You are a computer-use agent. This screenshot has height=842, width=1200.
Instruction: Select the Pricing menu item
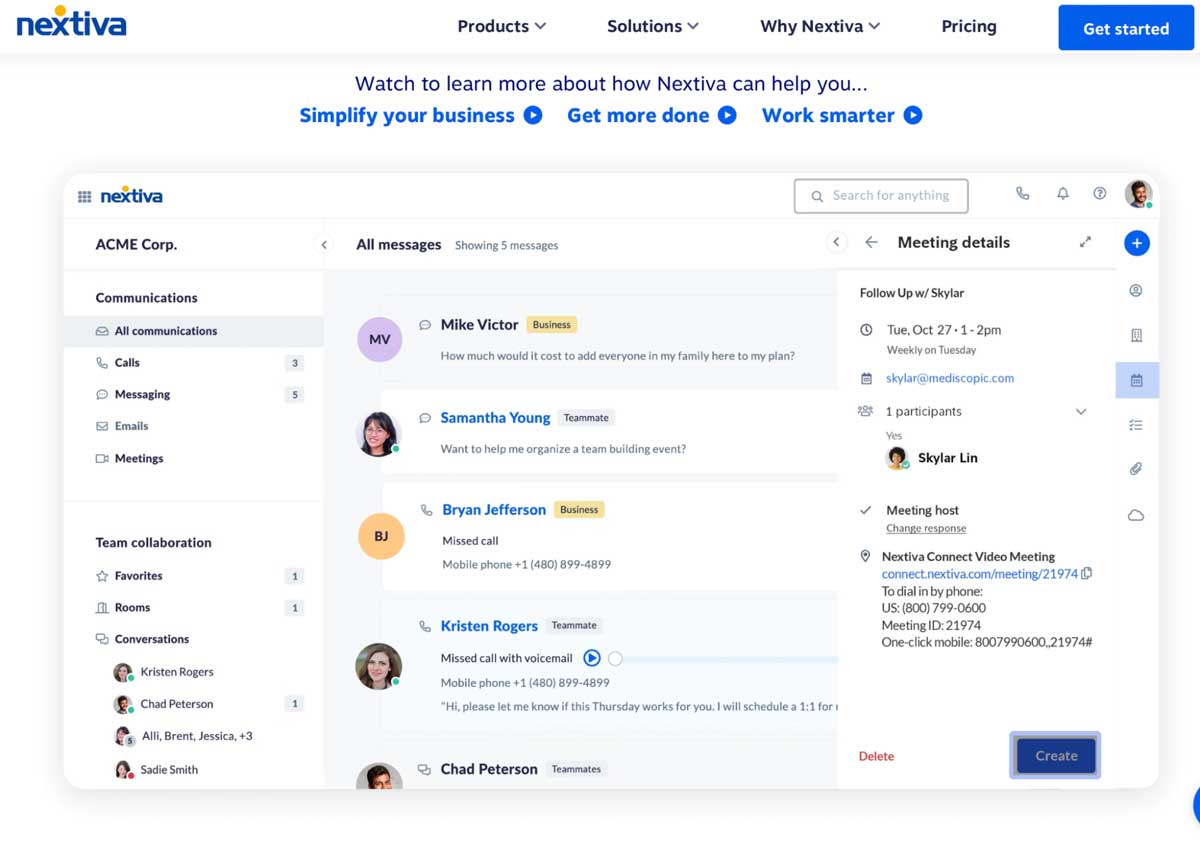968,26
